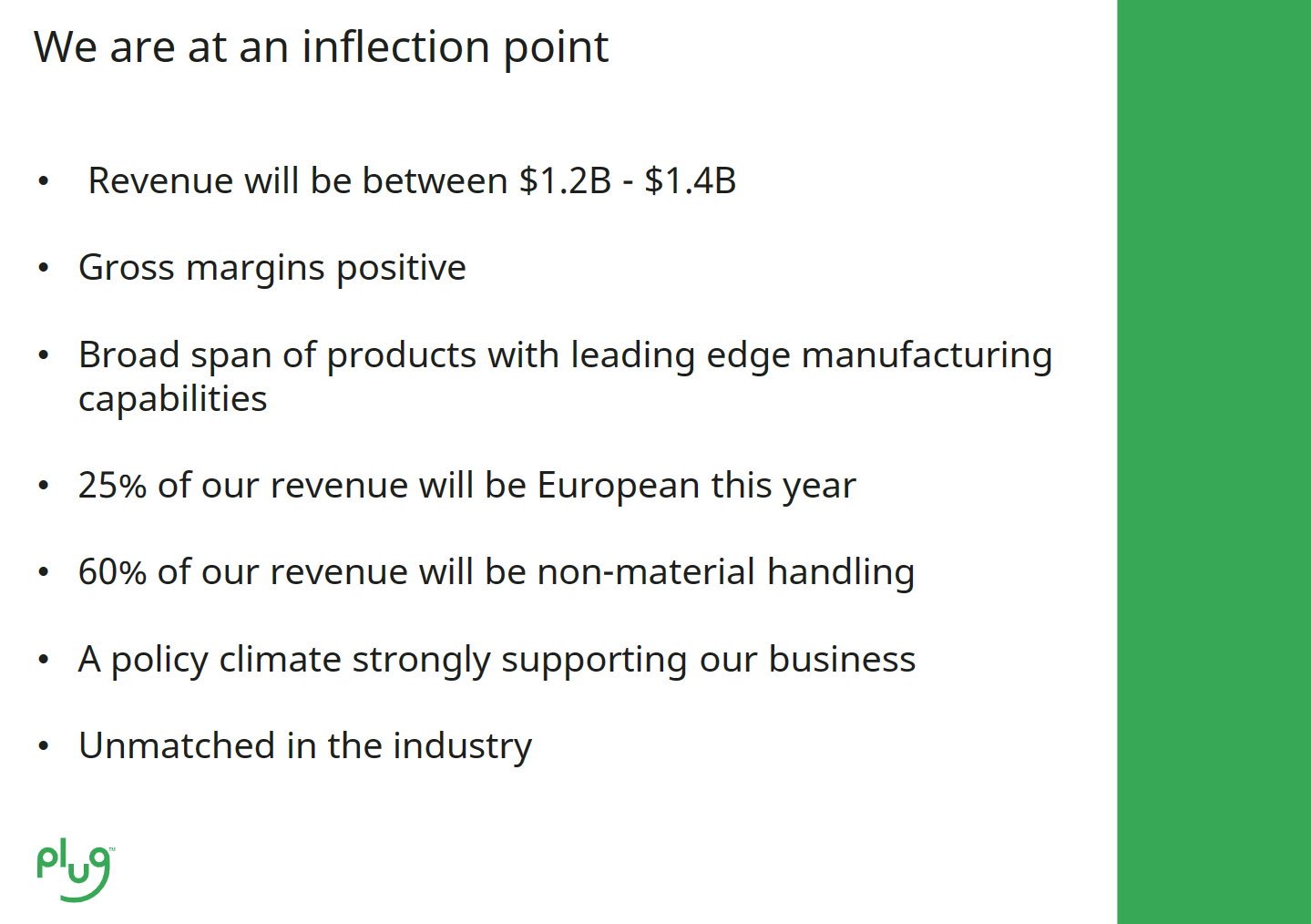Screen dimensions: 1311x924
Task: Click the bullet dot before '25% of our revenue'
Action: (x=43, y=486)
